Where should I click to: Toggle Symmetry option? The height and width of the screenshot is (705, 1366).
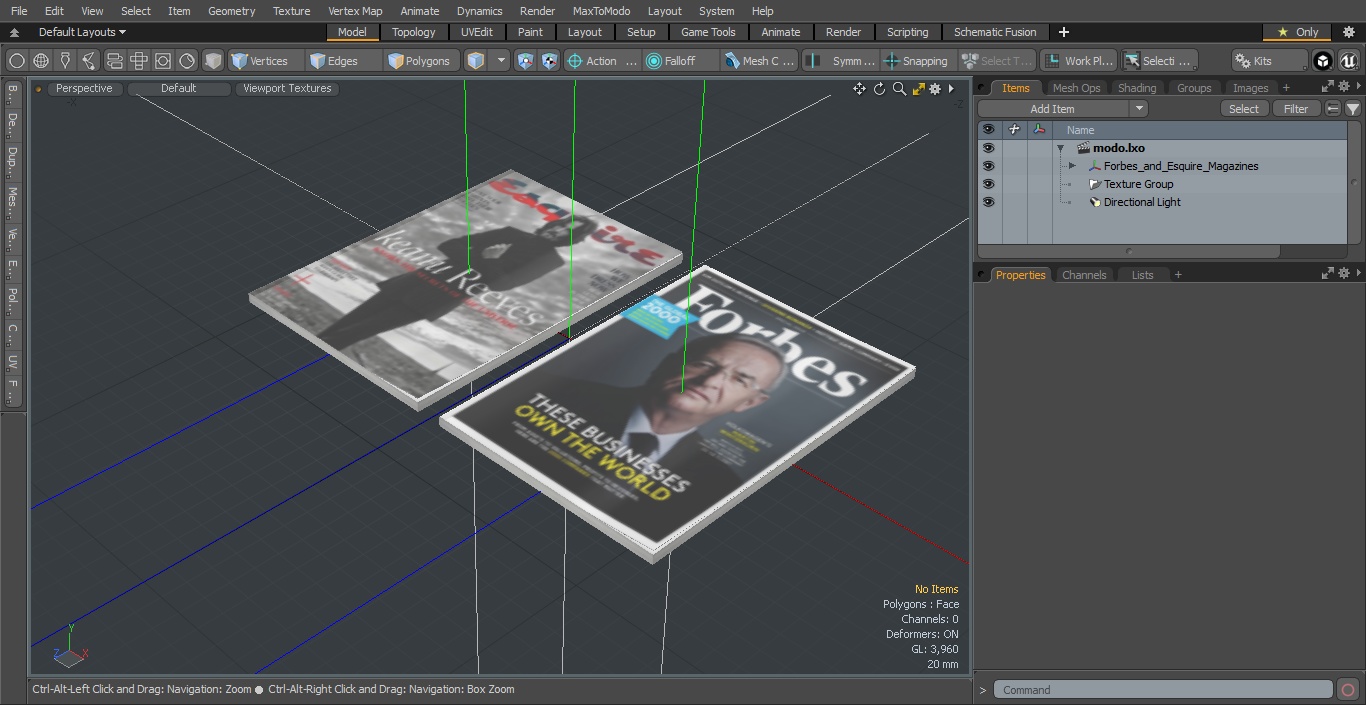[x=842, y=61]
